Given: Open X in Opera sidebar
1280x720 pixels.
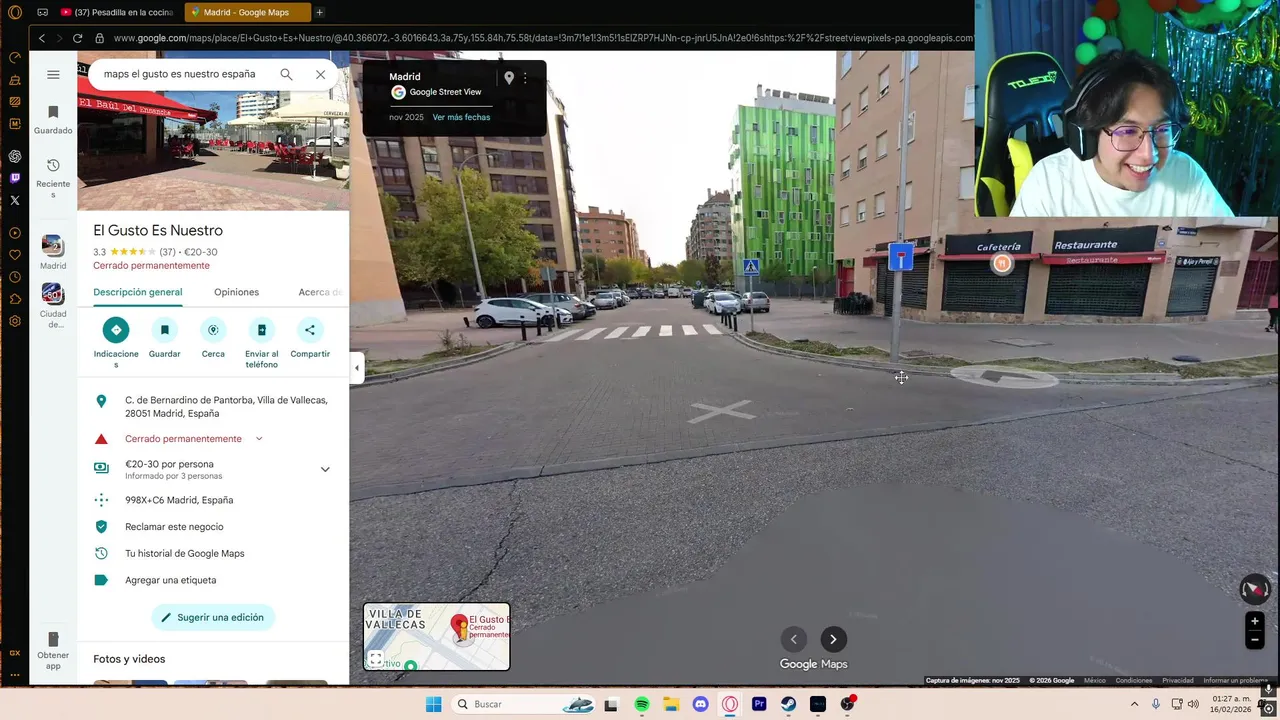Looking at the screenshot, I should [15, 200].
